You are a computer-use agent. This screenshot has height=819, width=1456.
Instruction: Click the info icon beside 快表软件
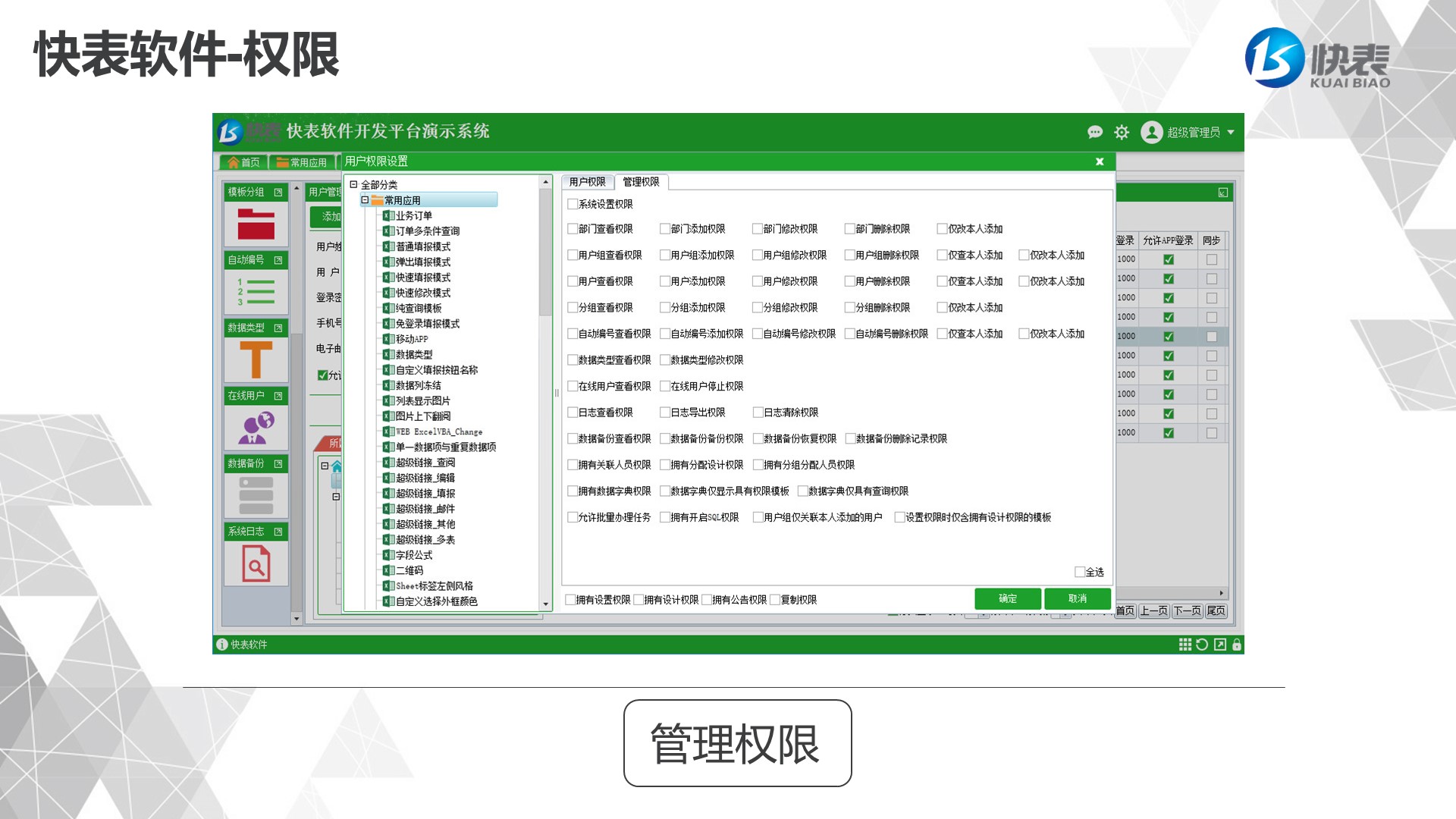[x=221, y=645]
